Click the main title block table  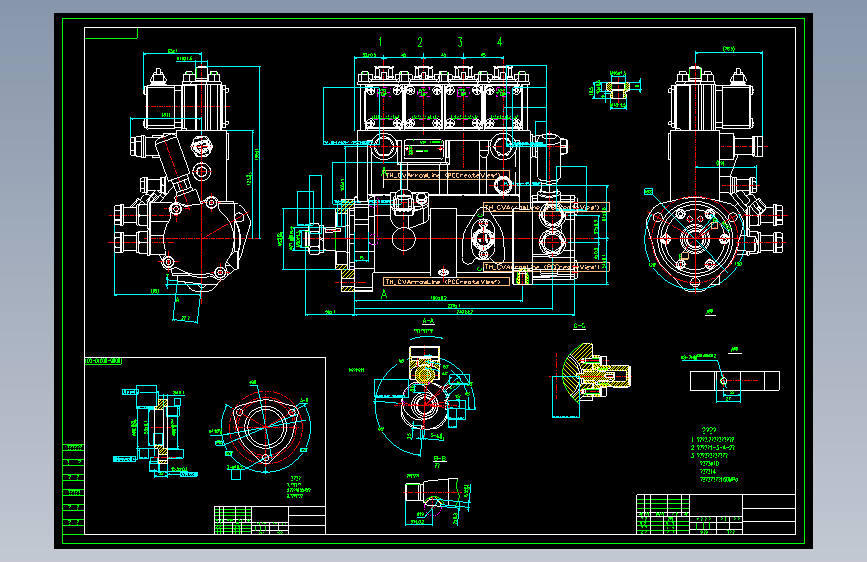[x=716, y=514]
